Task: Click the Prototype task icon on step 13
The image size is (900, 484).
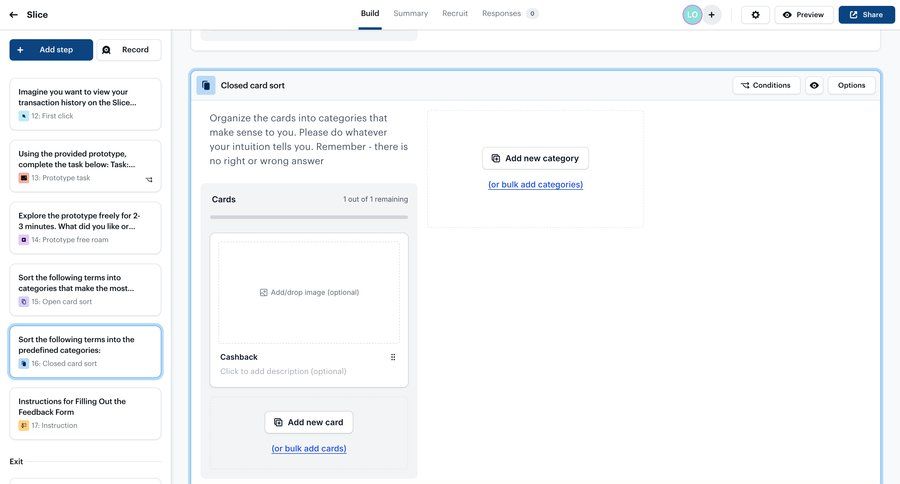Action: (24, 178)
